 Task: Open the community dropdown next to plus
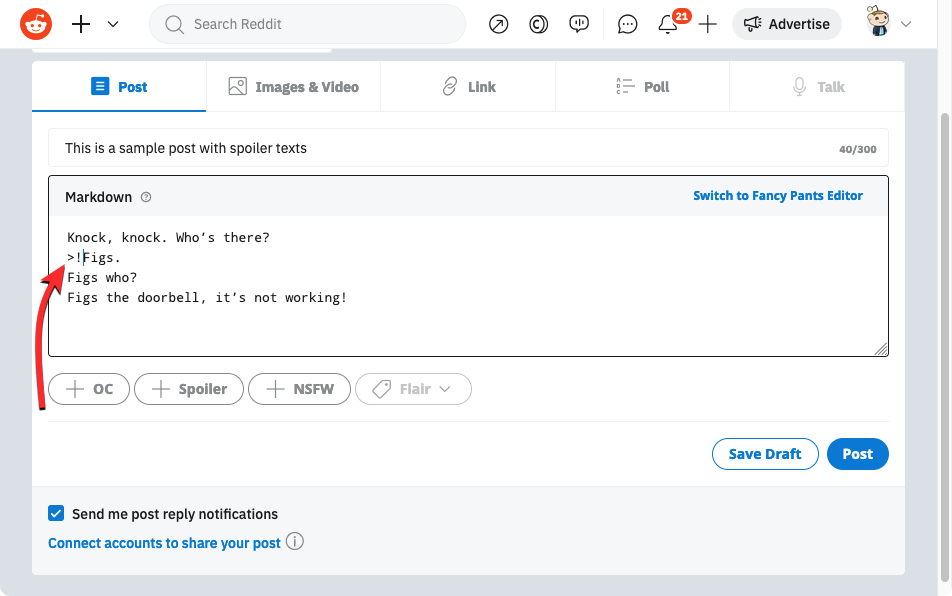pos(113,24)
